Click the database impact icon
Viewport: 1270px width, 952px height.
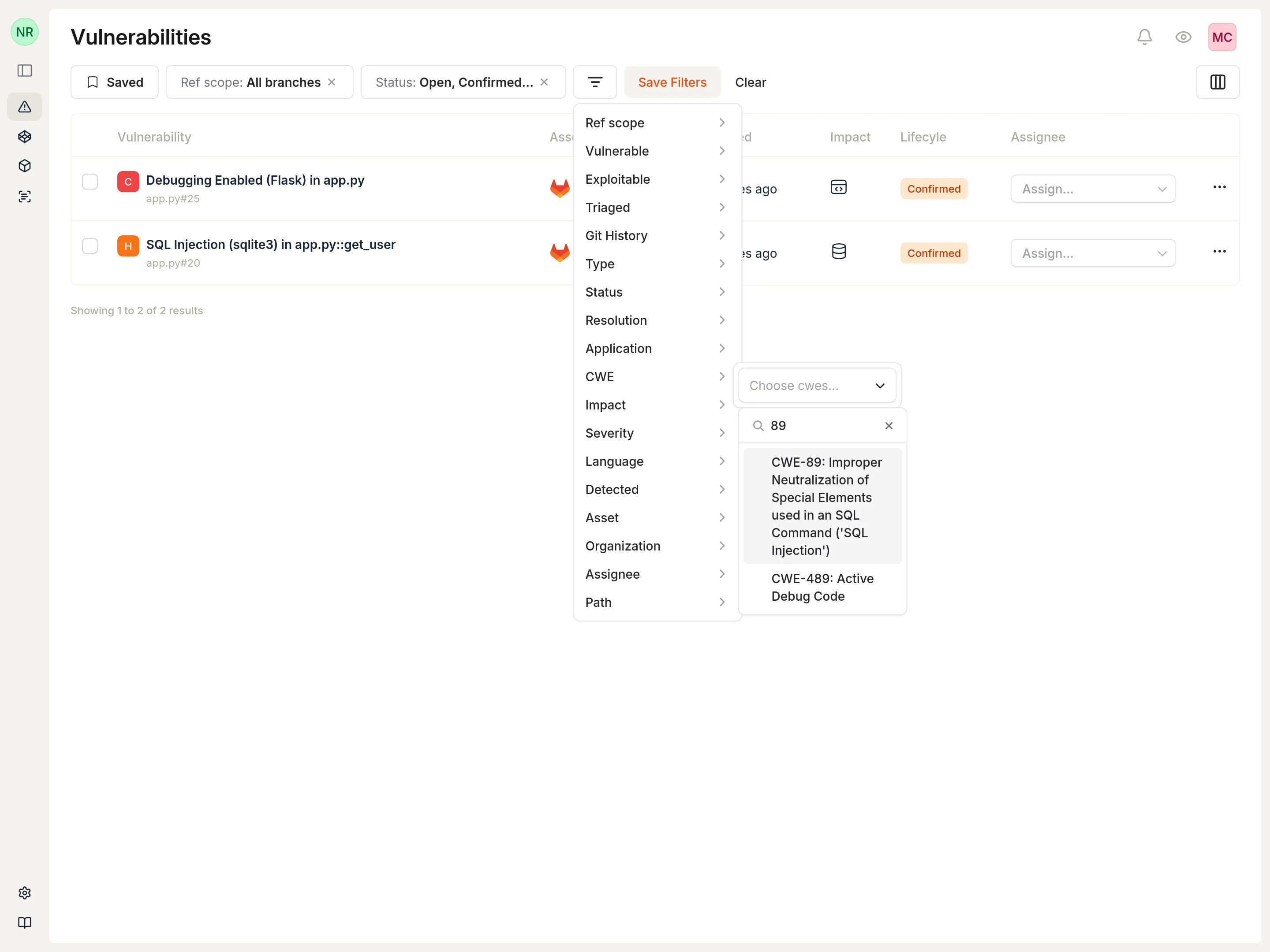pyautogui.click(x=838, y=251)
